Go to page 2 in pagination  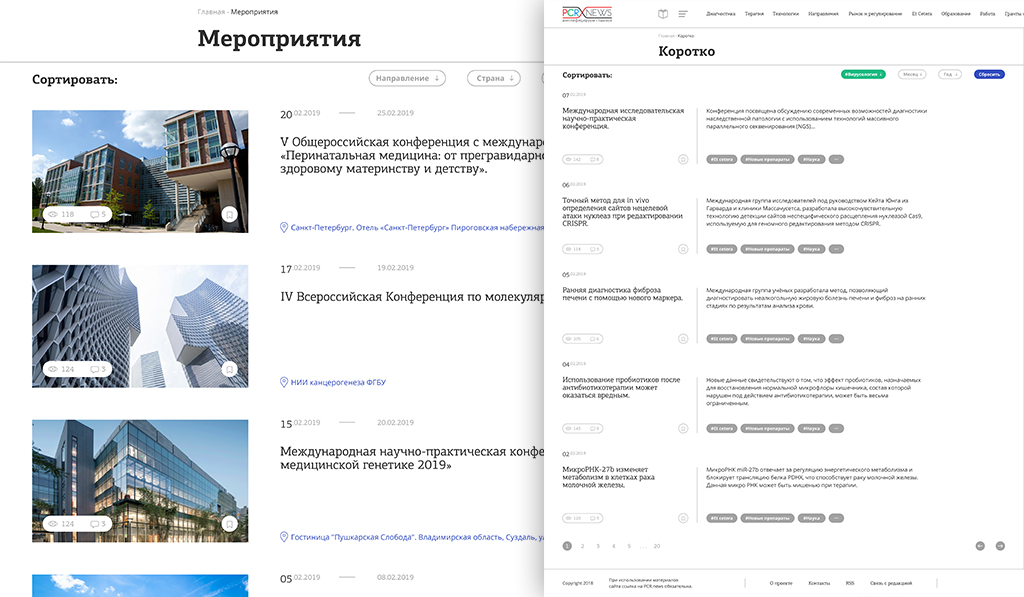coord(582,546)
